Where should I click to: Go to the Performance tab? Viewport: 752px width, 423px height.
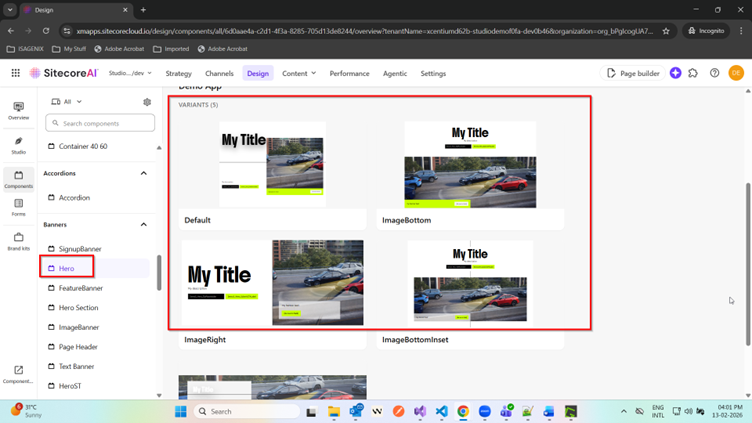349,73
